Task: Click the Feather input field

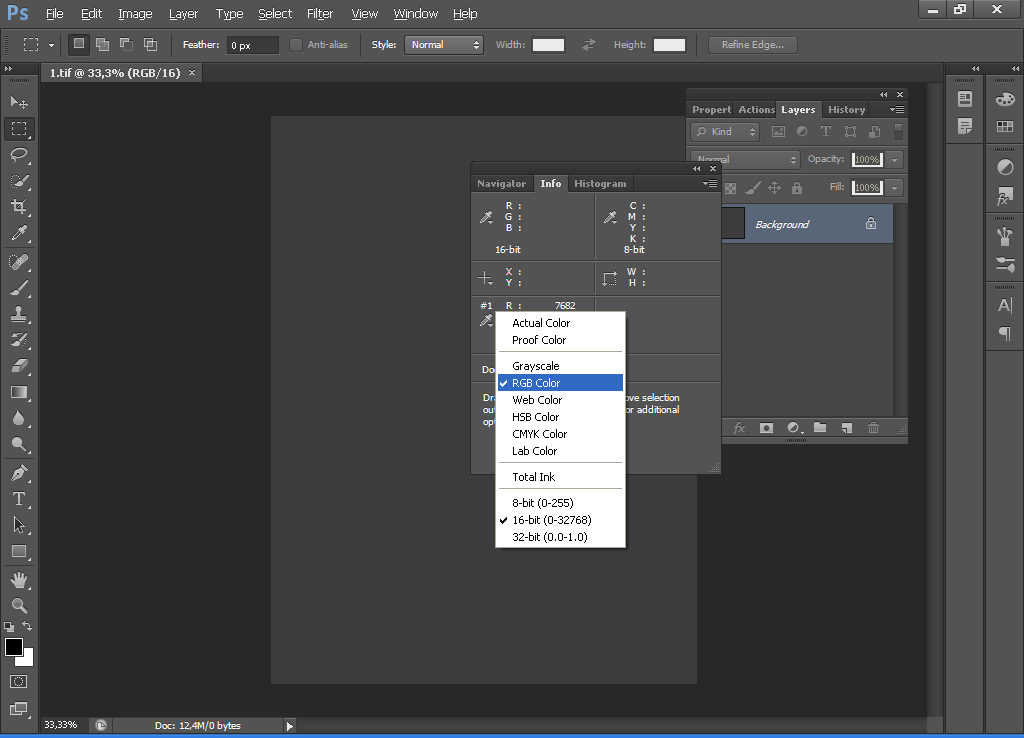Action: (x=252, y=45)
